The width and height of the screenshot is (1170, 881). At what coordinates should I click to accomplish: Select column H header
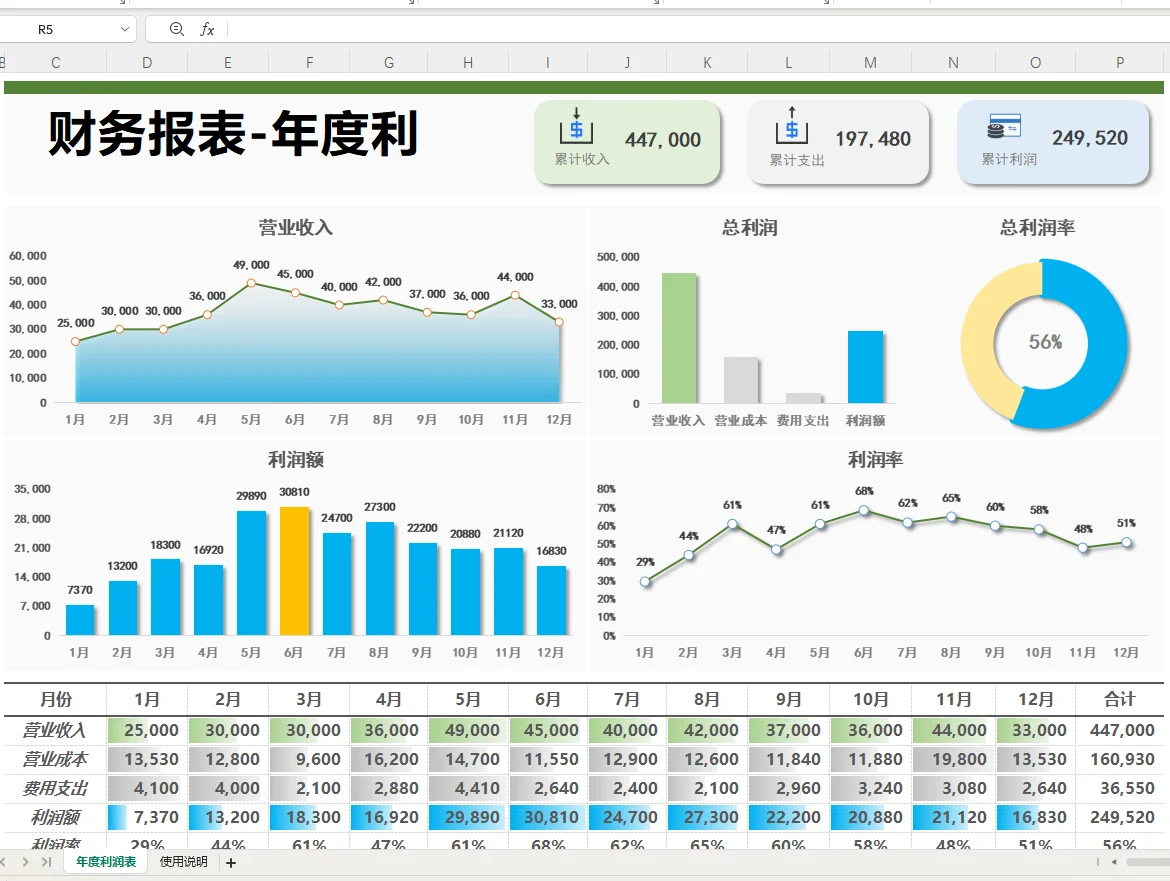[x=468, y=63]
